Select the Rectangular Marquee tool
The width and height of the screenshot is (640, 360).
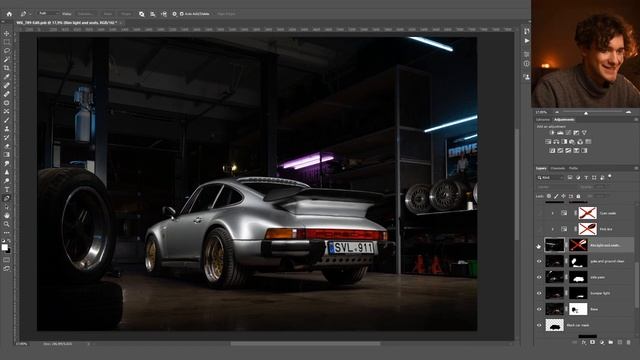7,42
